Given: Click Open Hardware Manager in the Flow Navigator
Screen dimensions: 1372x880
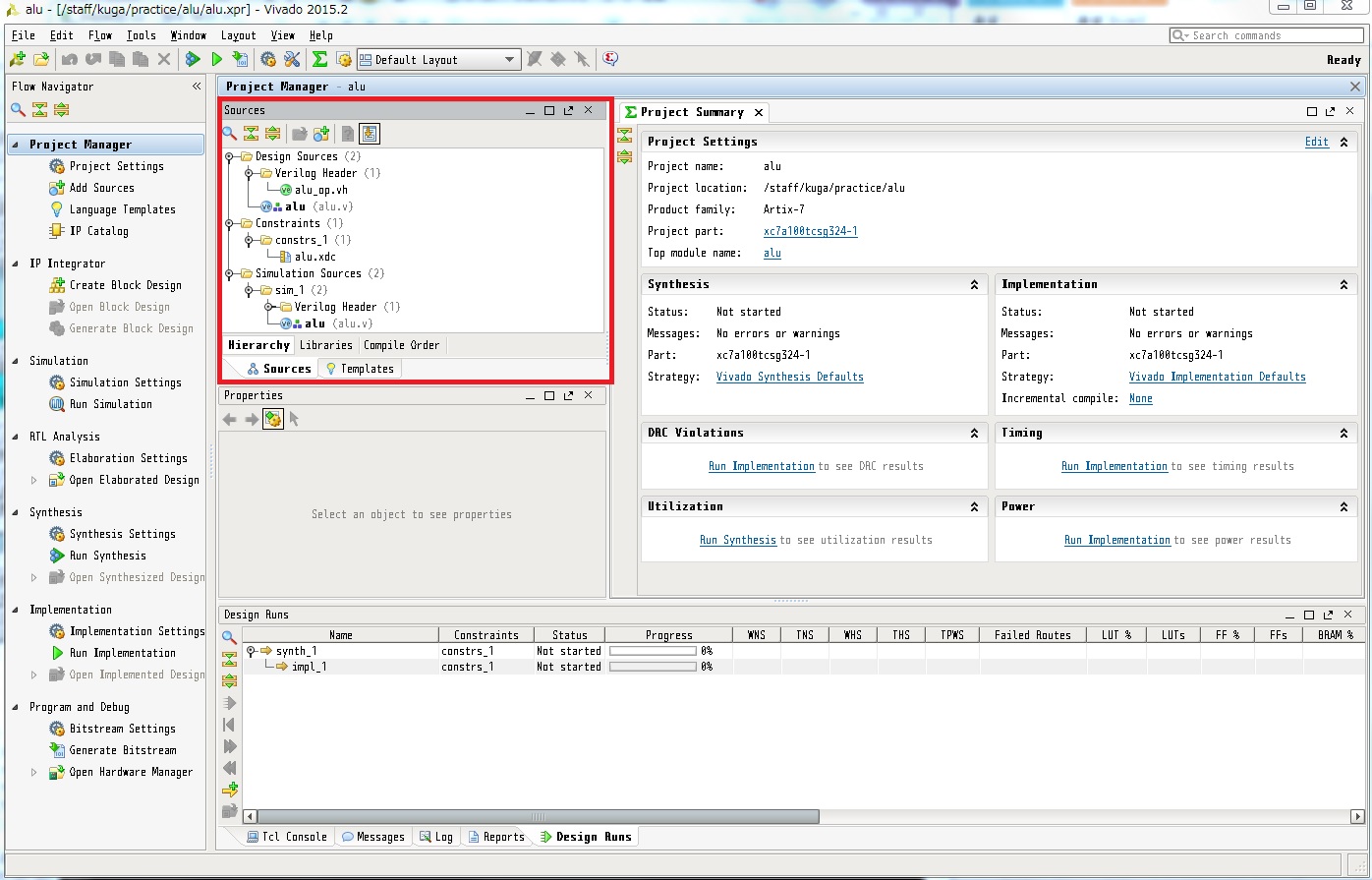Looking at the screenshot, I should (x=131, y=772).
